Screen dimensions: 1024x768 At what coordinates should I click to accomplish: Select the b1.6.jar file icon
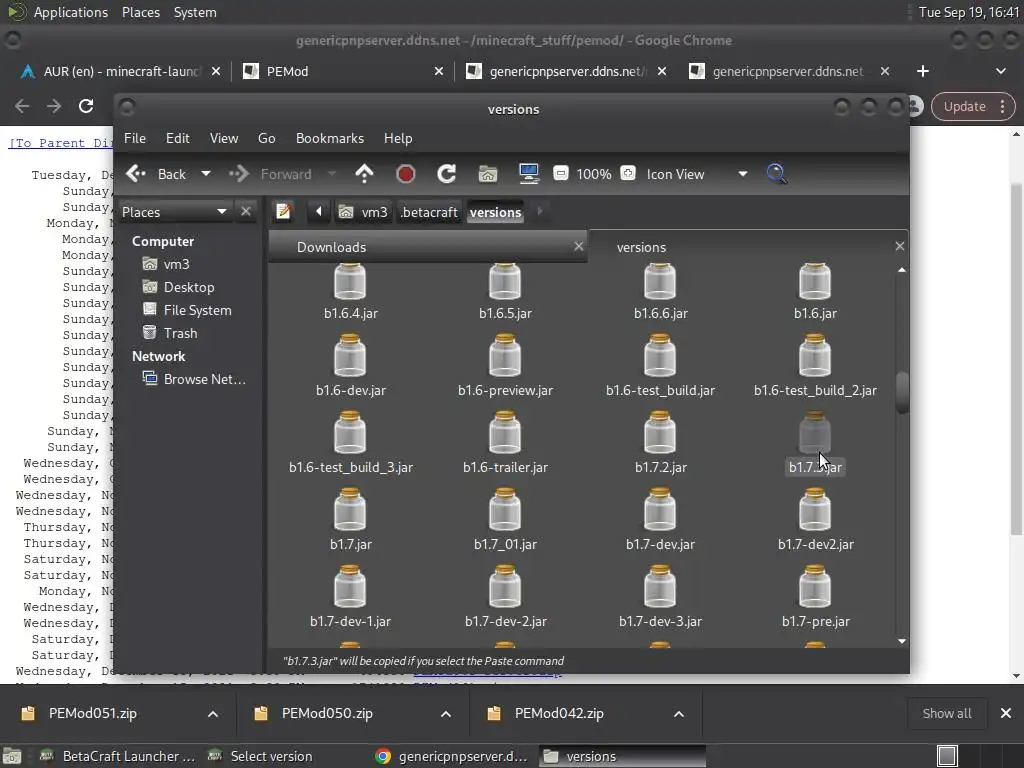coord(815,282)
